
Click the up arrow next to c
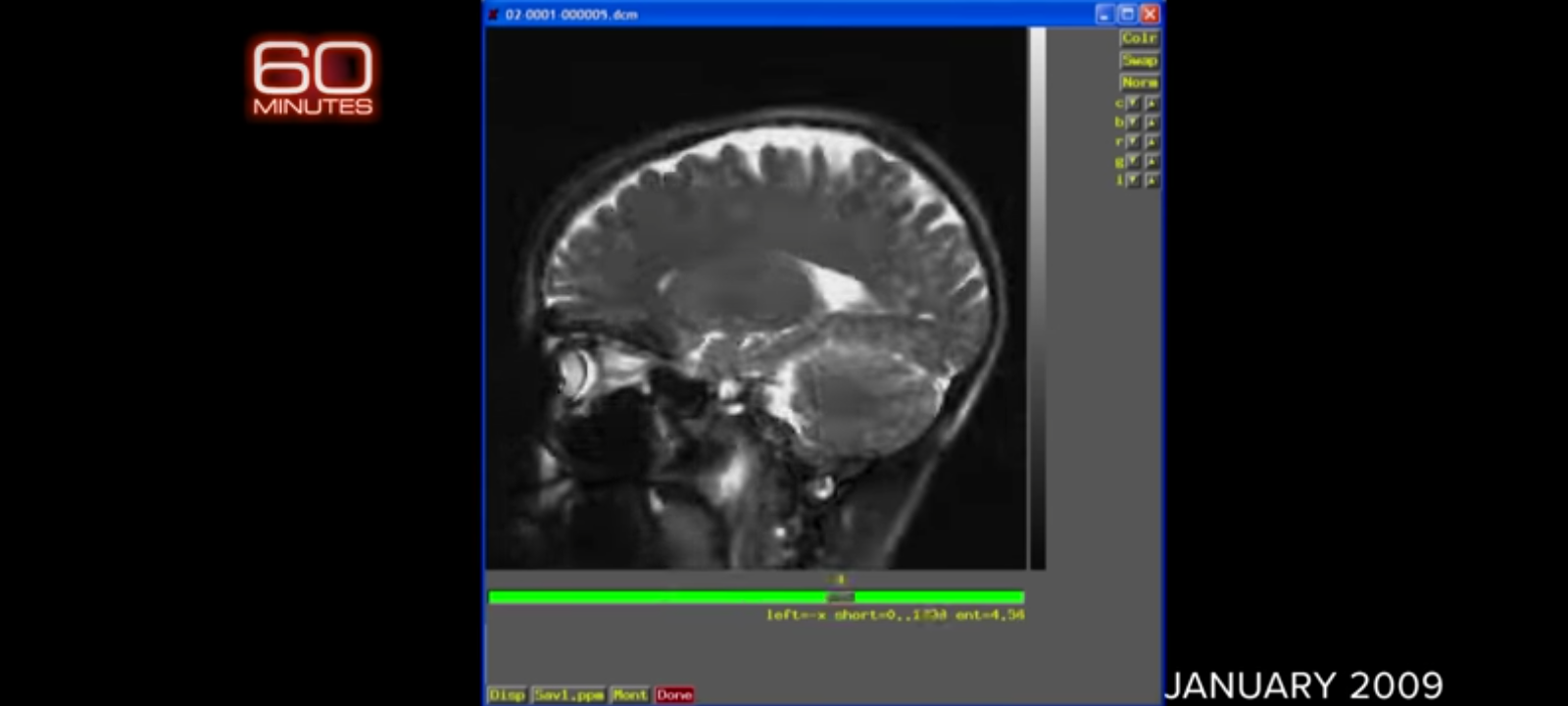[1151, 103]
